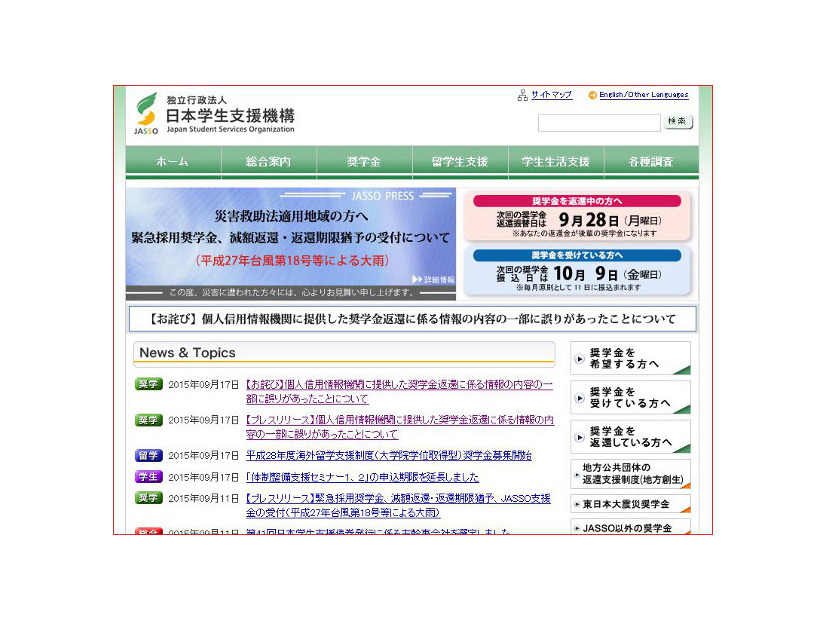Click the green 奨学 badge on the first news item
Screen dimensions: 826x620
click(147, 385)
